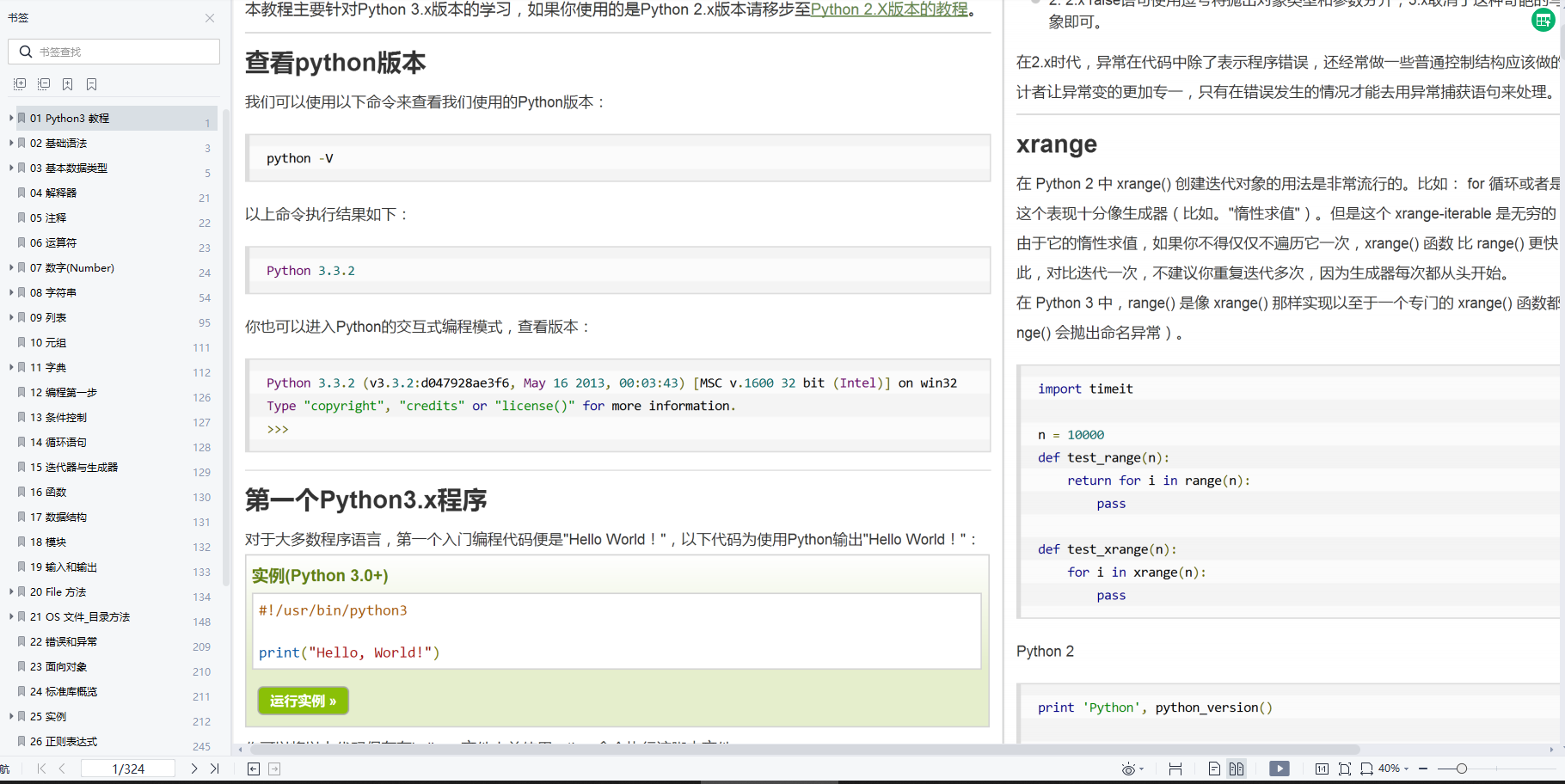
Task: Switch to single page view
Action: click(1214, 769)
